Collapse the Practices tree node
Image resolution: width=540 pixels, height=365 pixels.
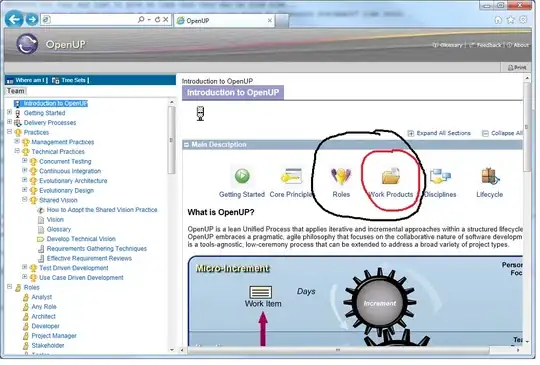[x=10, y=132]
